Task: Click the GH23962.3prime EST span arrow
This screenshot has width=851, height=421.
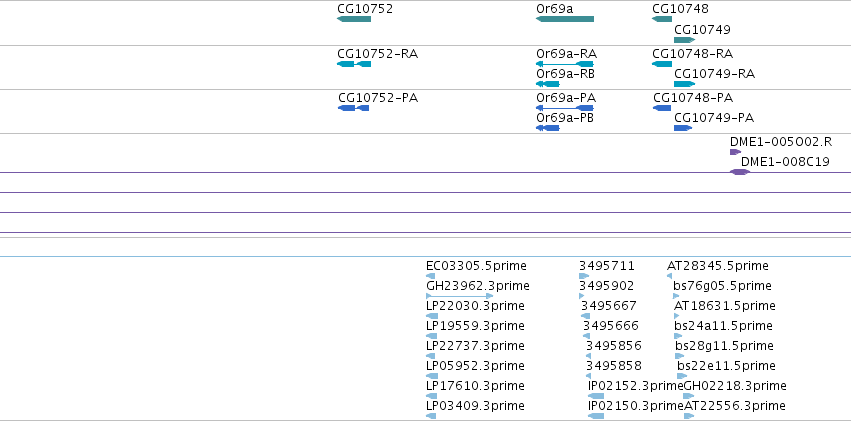Action: pyautogui.click(x=460, y=296)
